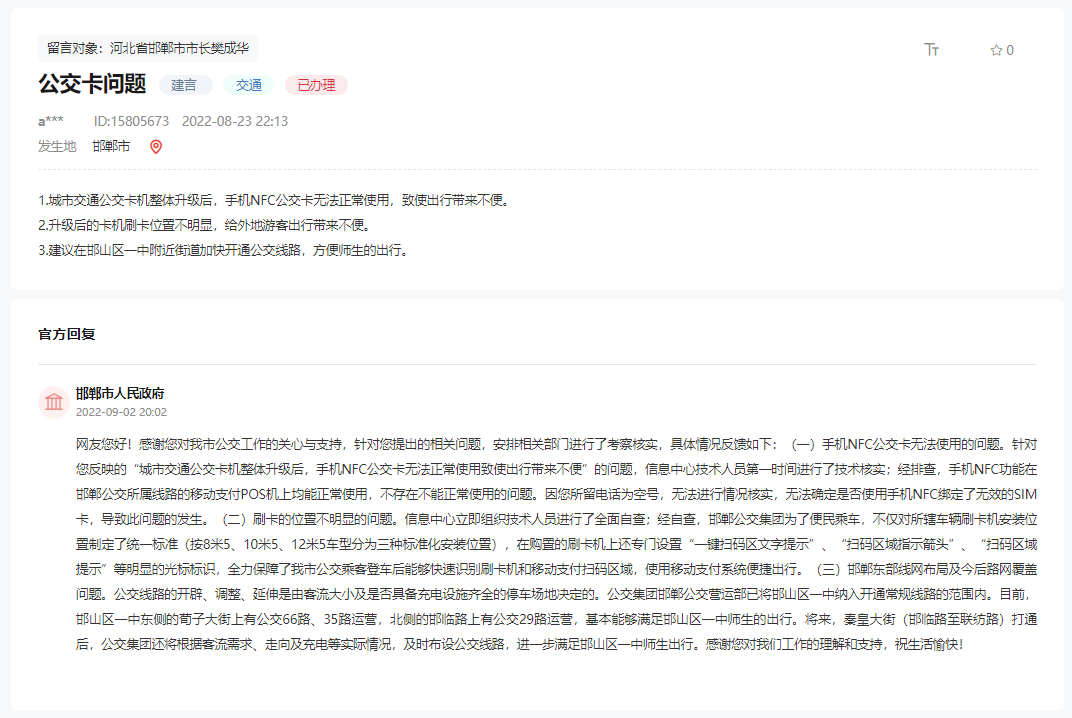
Task: Click the 已办理 status tag
Action: pyautogui.click(x=317, y=85)
